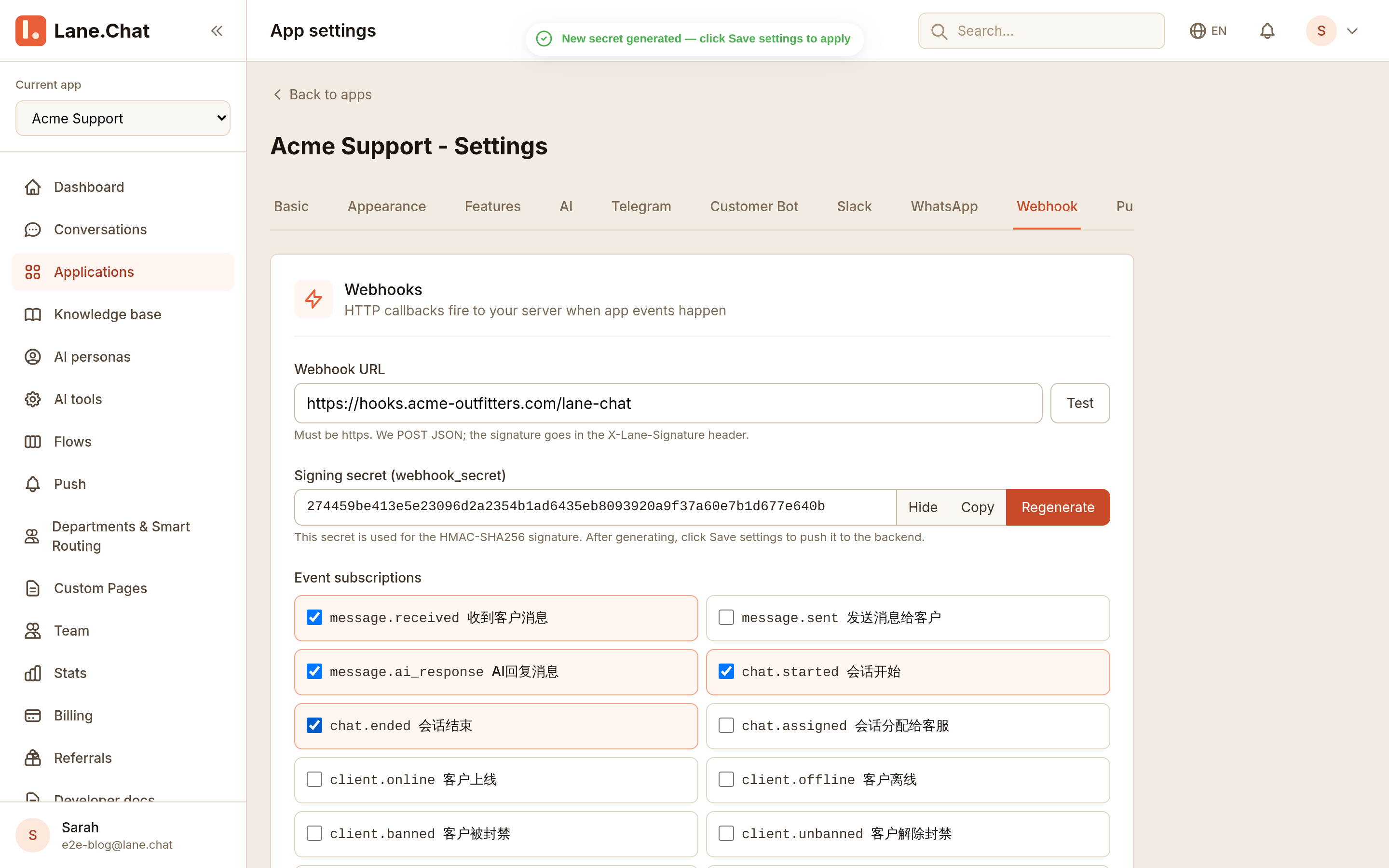Uncheck message.ai_response event
The height and width of the screenshot is (868, 1389).
[x=314, y=672]
